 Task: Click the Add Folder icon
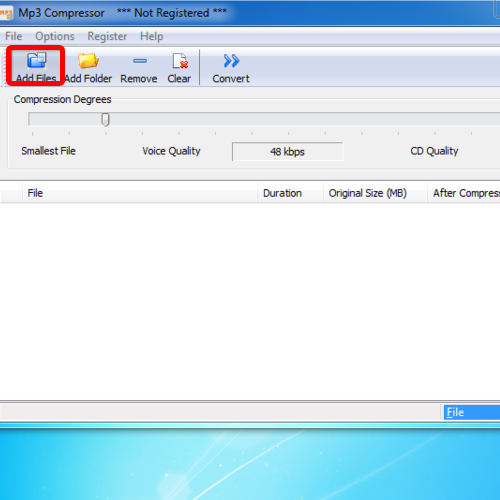[88, 61]
